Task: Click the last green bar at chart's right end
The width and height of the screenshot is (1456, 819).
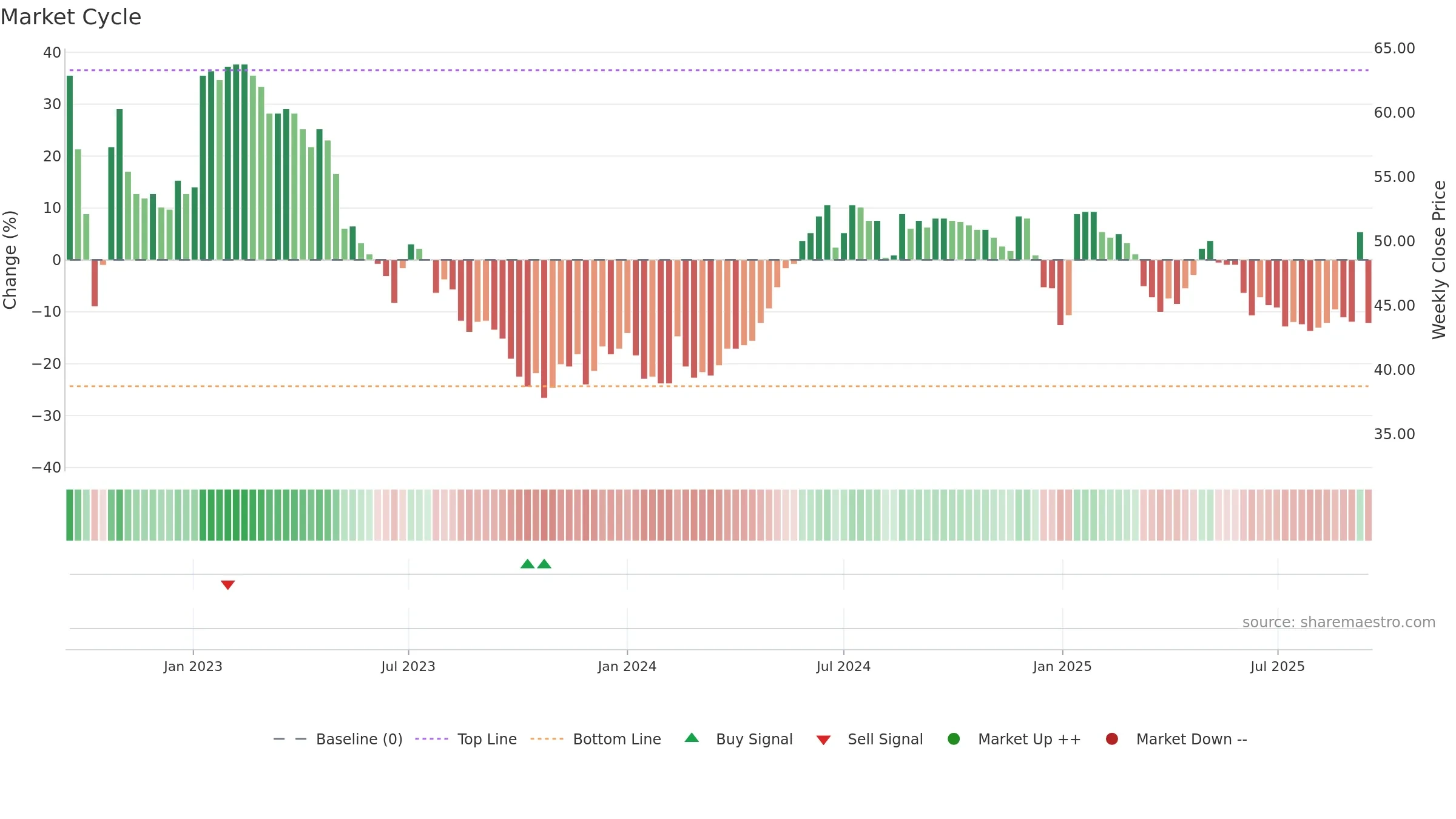Action: click(x=1360, y=246)
